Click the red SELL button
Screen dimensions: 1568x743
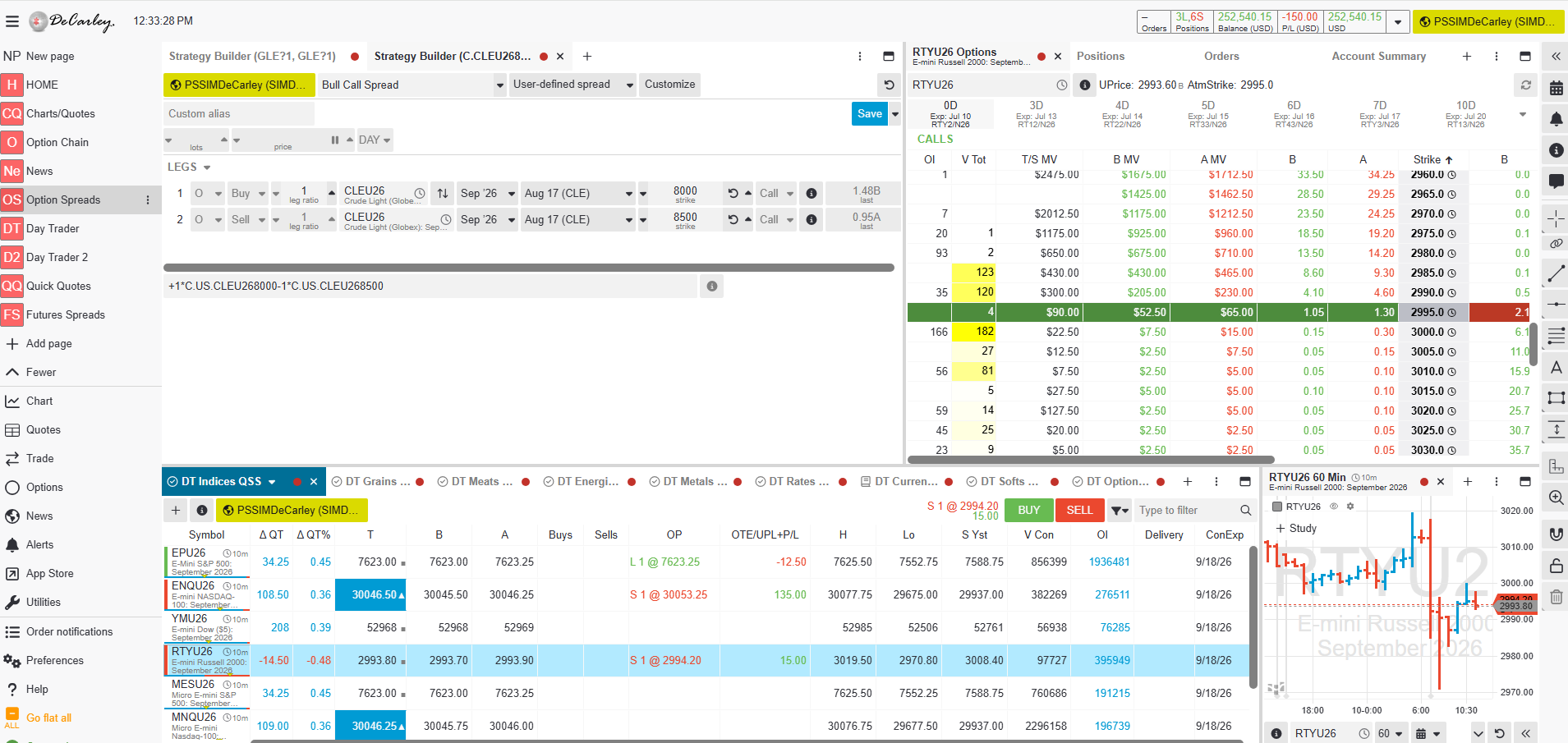click(x=1079, y=511)
